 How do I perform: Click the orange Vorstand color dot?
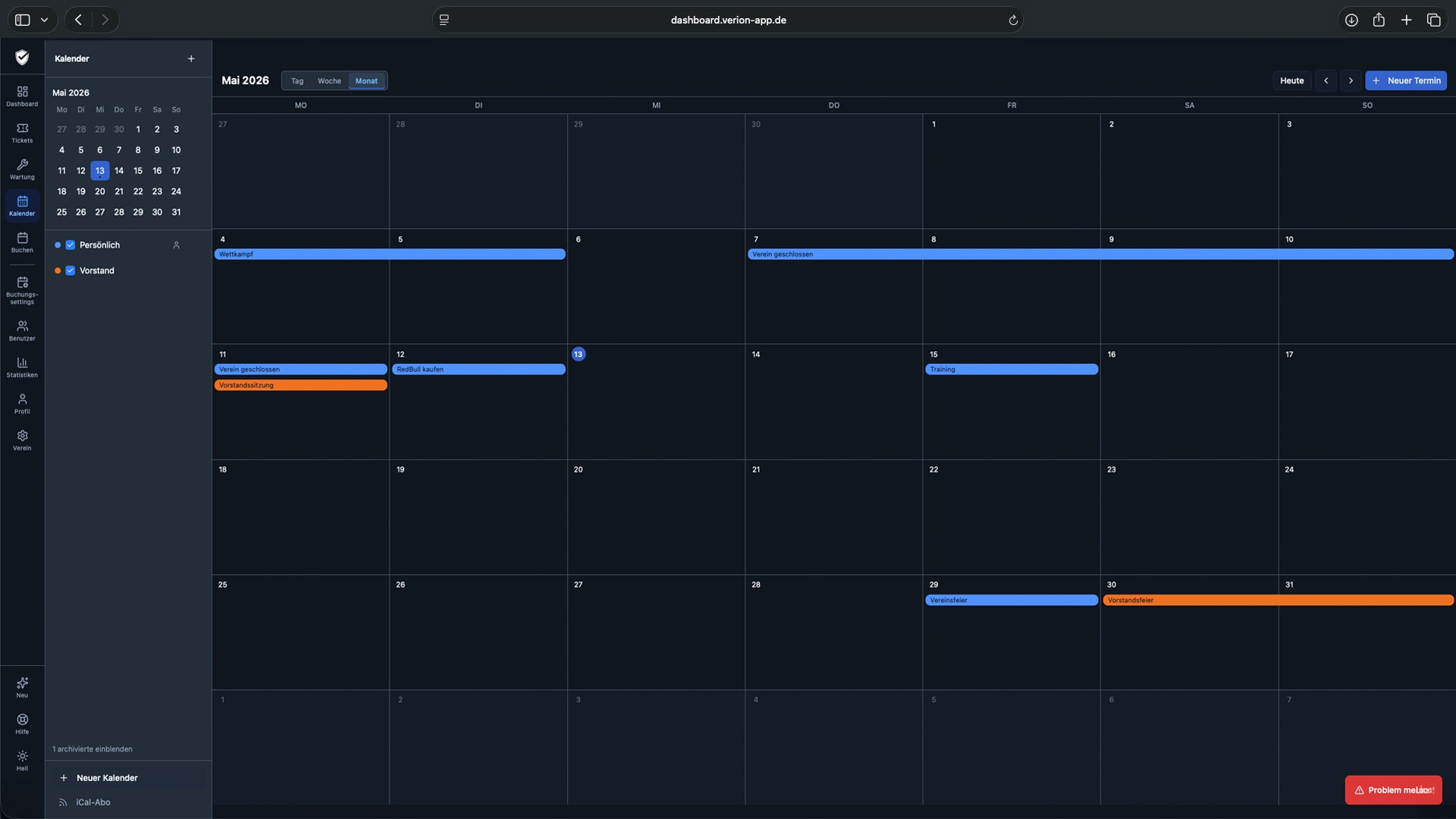coord(58,271)
